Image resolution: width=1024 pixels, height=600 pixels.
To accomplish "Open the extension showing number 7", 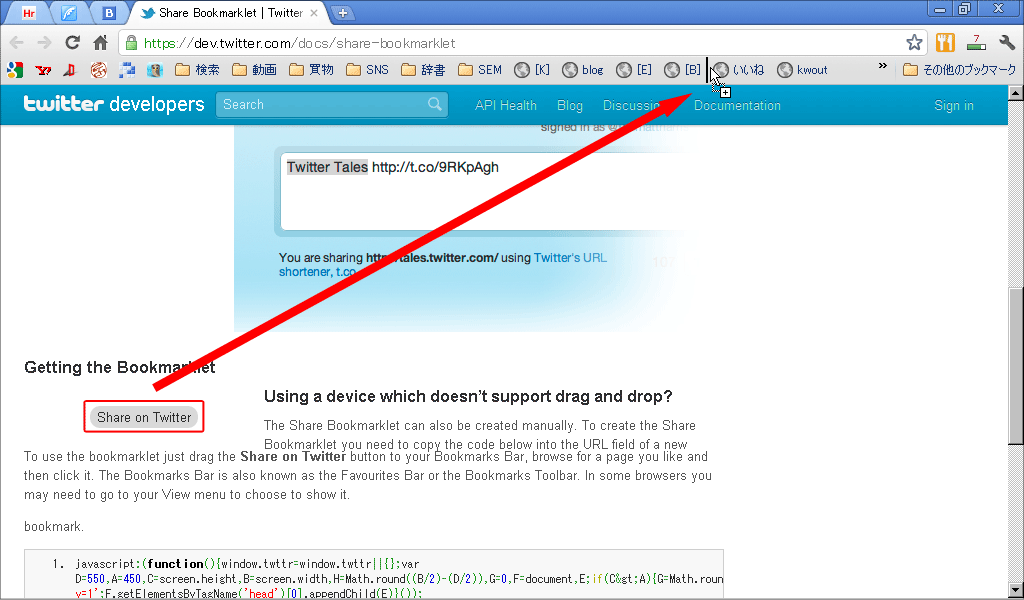I will pos(976,43).
